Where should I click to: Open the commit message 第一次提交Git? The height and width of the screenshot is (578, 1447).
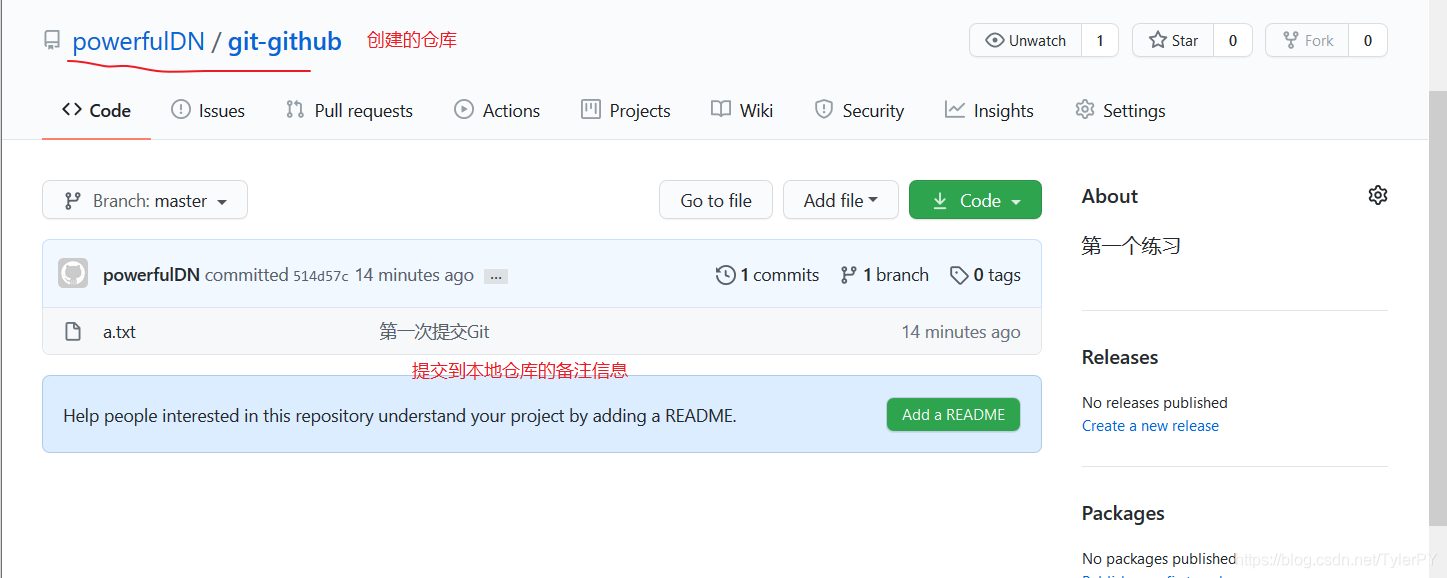434,332
